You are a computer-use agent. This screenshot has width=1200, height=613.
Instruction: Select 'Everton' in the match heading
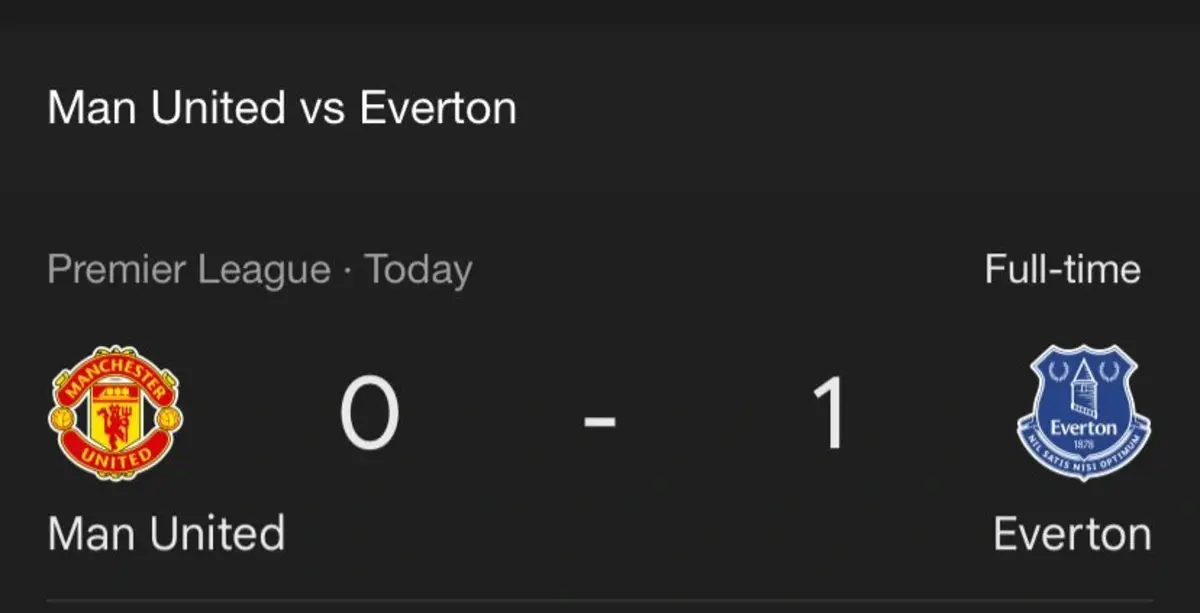(438, 107)
